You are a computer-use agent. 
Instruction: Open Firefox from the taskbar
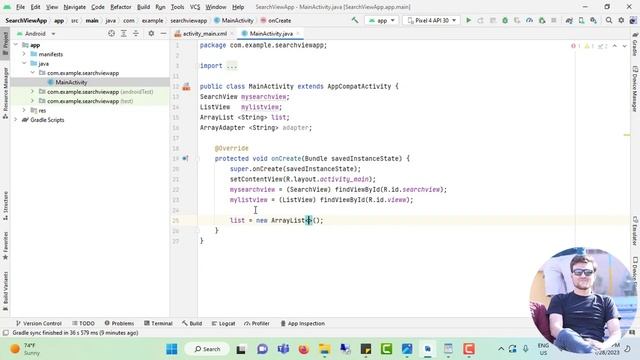[304, 349]
